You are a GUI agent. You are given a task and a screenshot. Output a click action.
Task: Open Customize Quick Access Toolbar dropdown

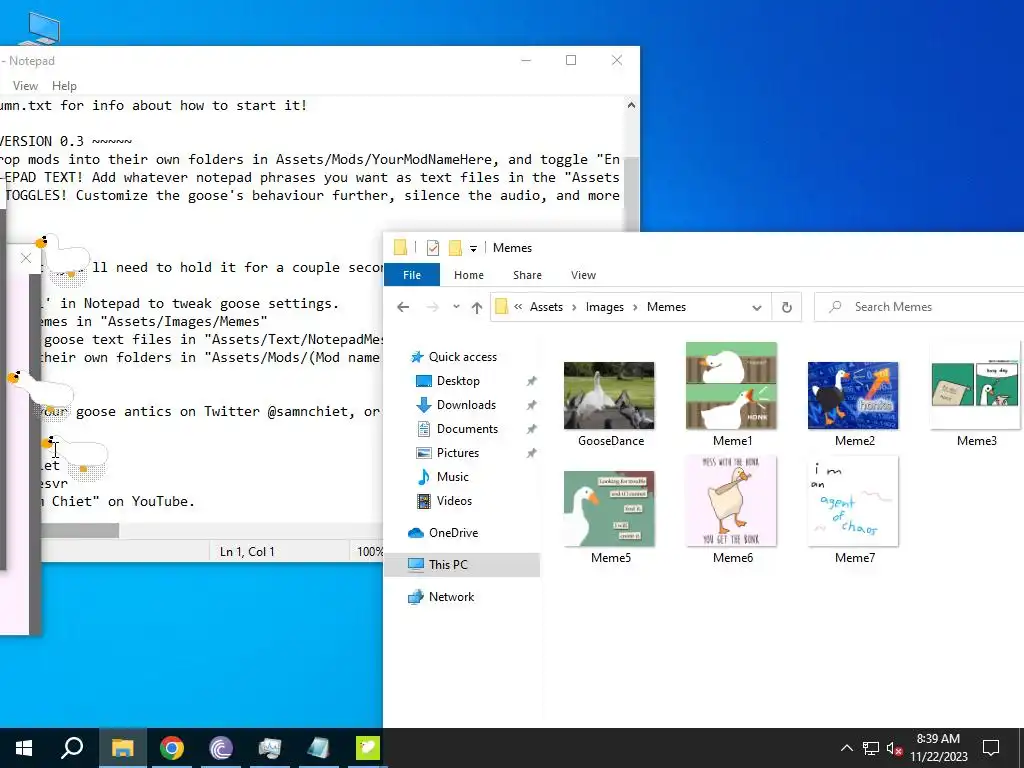tap(473, 248)
